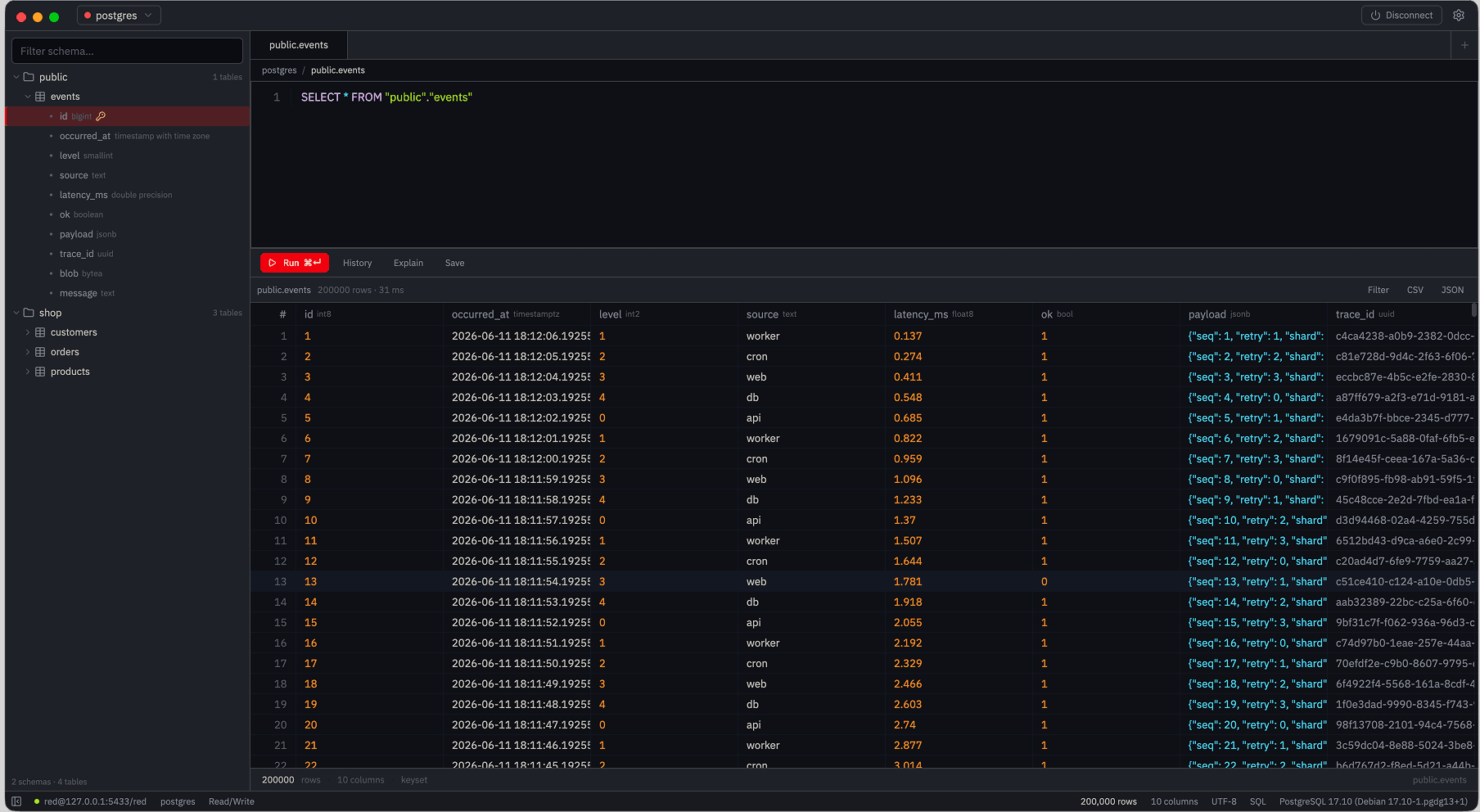This screenshot has height=812, width=1480.
Task: Open the settings gear icon
Action: click(x=1459, y=16)
